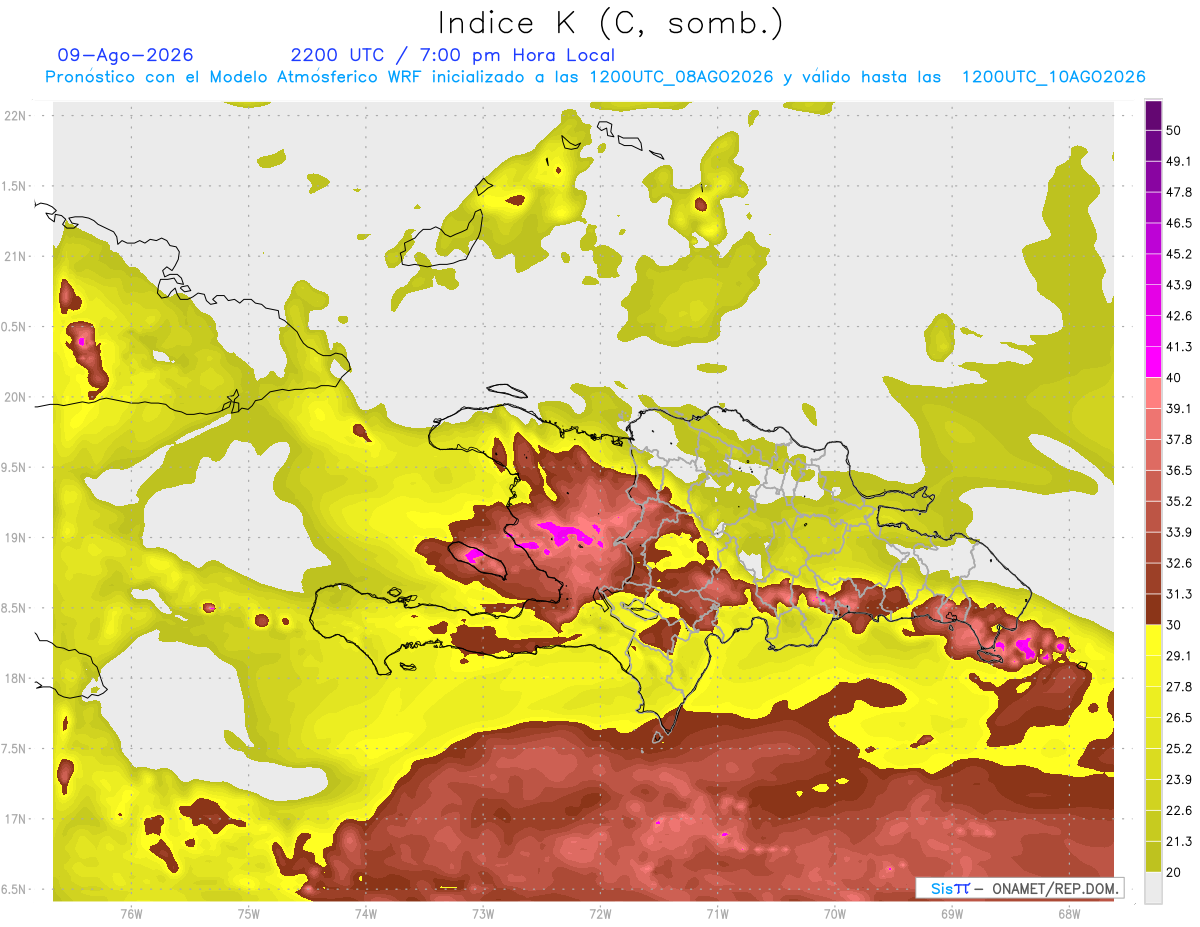Click the colorbar label '39.1'
Screen dimensions: 1200x927
pos(1179,408)
